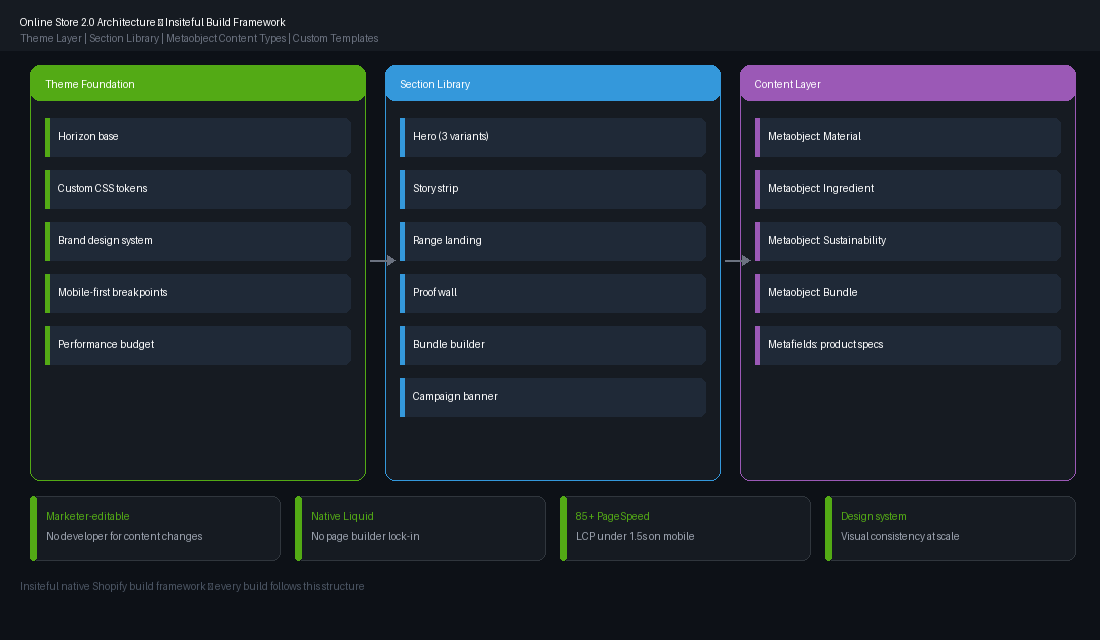Click the Design system benefit card
1100x640 pixels.
[951, 528]
